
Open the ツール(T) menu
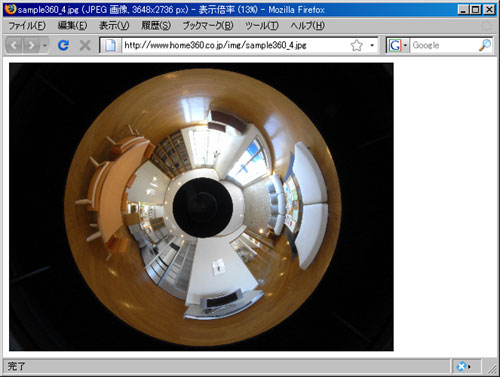[x=262, y=26]
